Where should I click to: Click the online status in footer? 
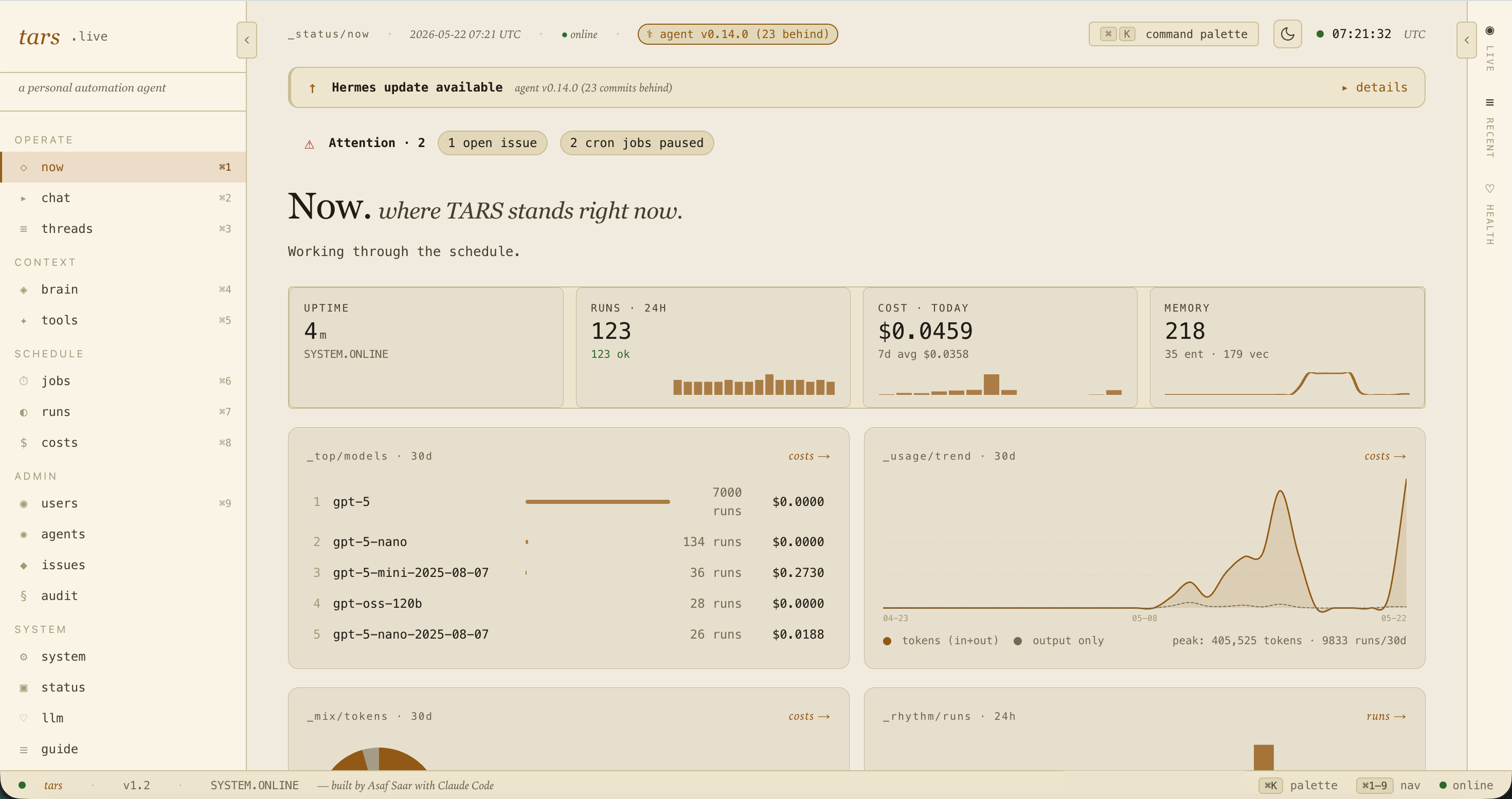[1466, 786]
